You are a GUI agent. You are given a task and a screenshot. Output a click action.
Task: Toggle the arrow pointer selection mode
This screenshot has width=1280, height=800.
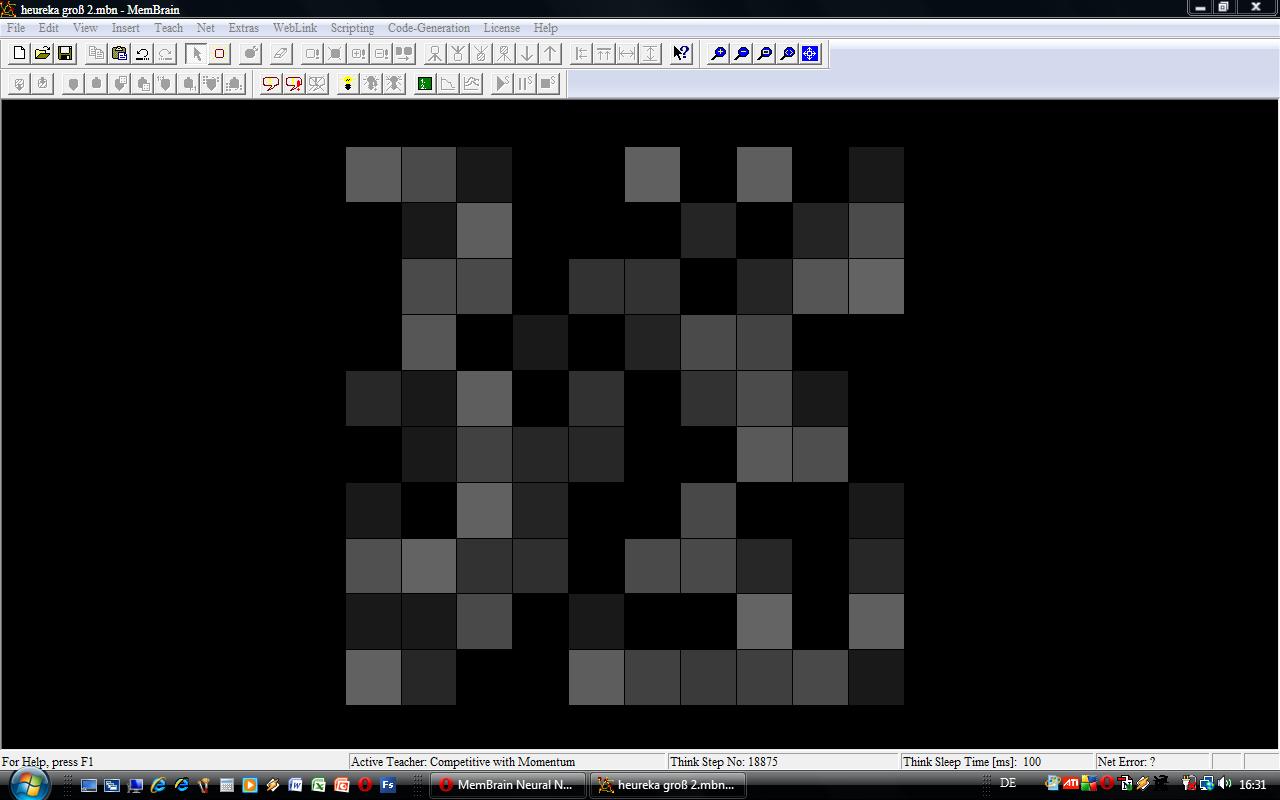(x=196, y=54)
